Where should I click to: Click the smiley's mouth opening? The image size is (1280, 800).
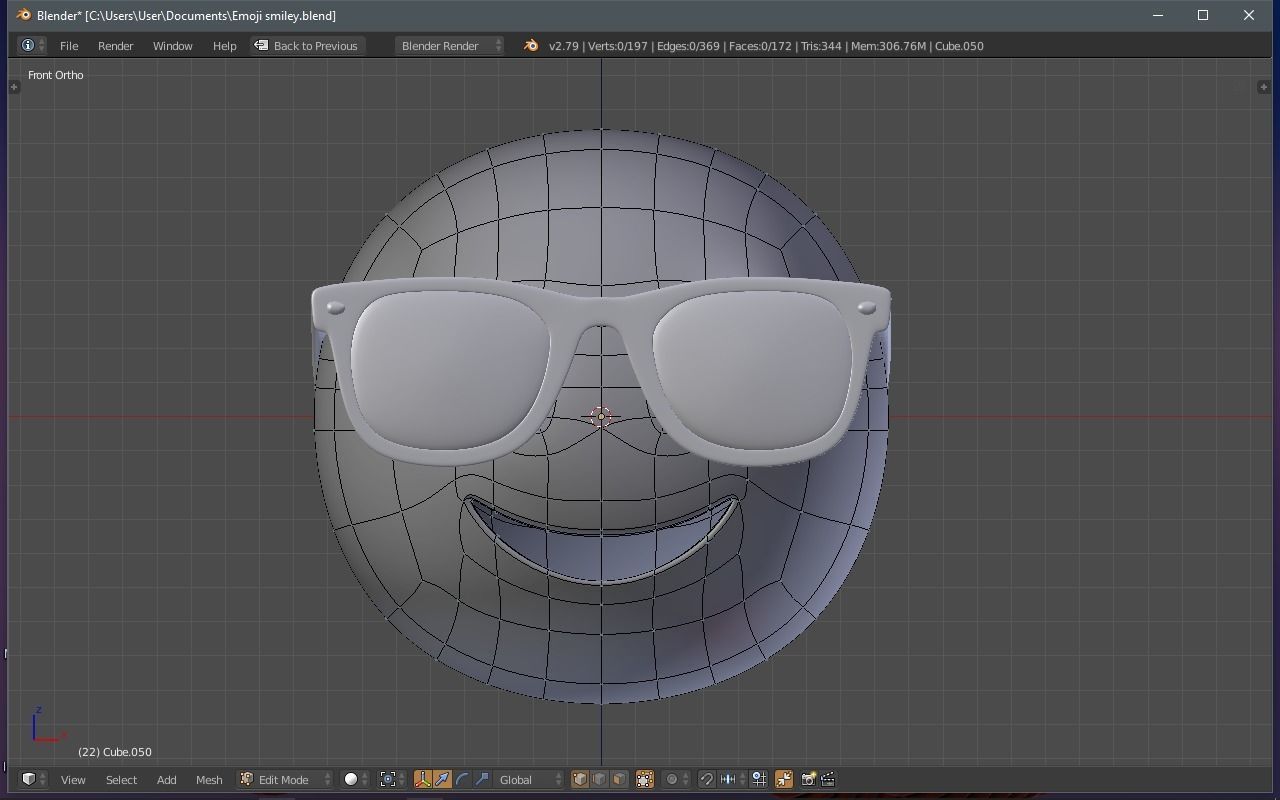(x=601, y=545)
